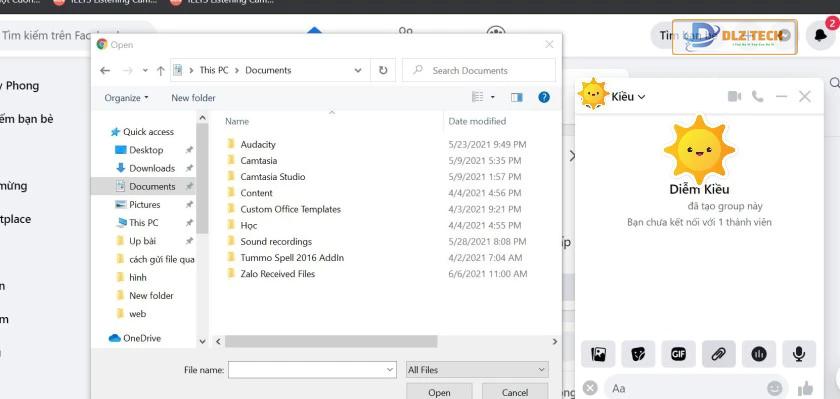This screenshot has width=840, height=399.
Task: Open emoji picker in message box
Action: point(774,388)
